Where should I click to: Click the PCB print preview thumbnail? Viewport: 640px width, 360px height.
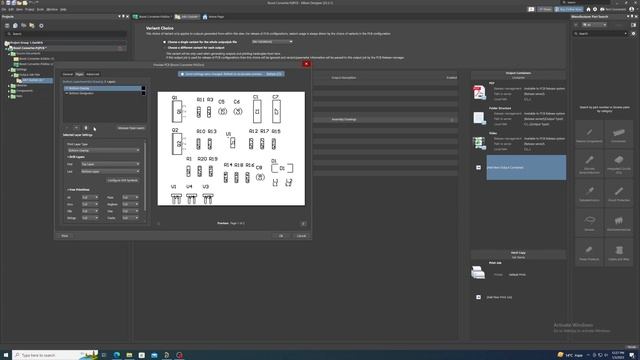[x=231, y=149]
